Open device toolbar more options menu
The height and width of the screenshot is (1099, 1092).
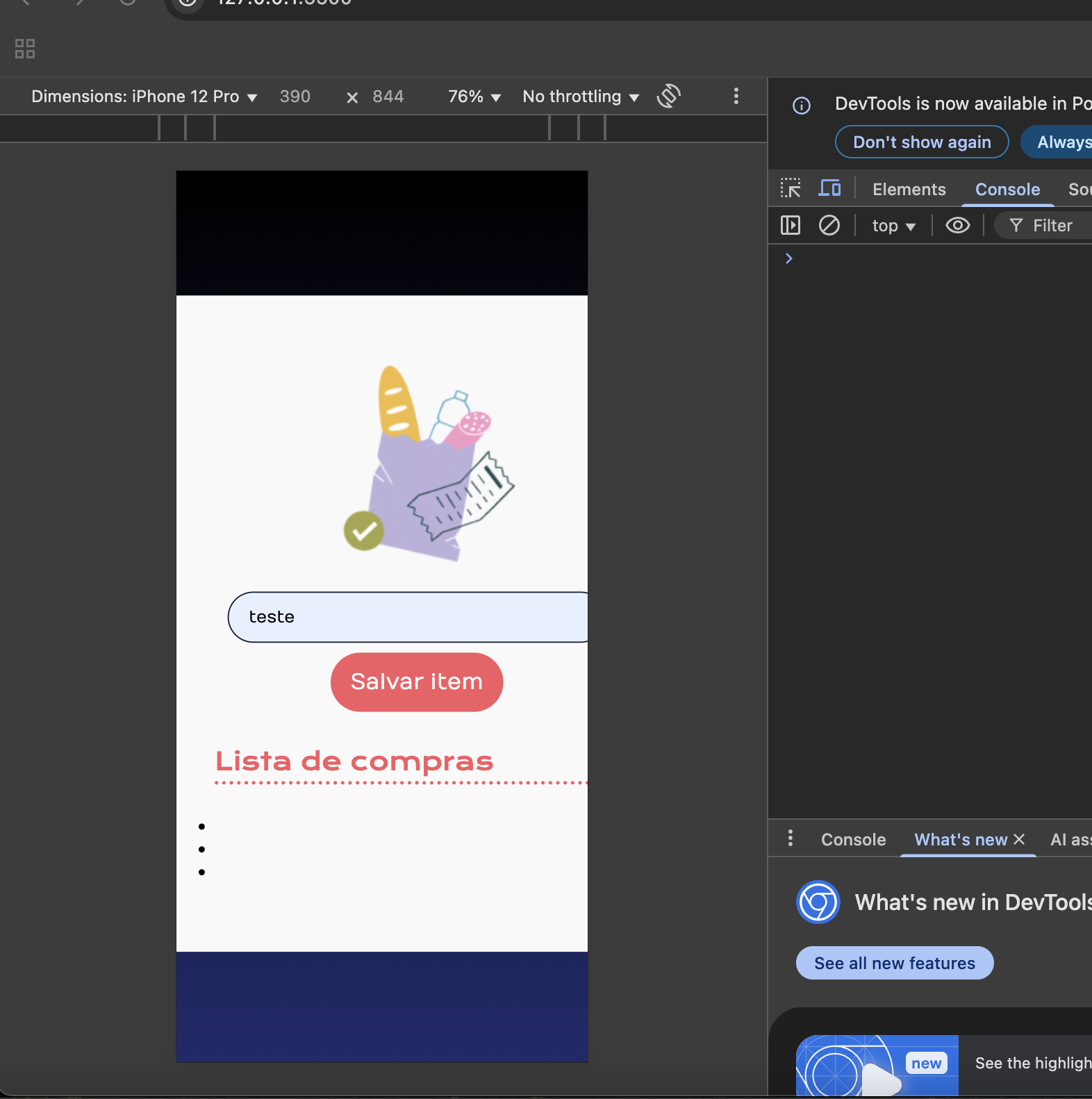click(x=736, y=96)
